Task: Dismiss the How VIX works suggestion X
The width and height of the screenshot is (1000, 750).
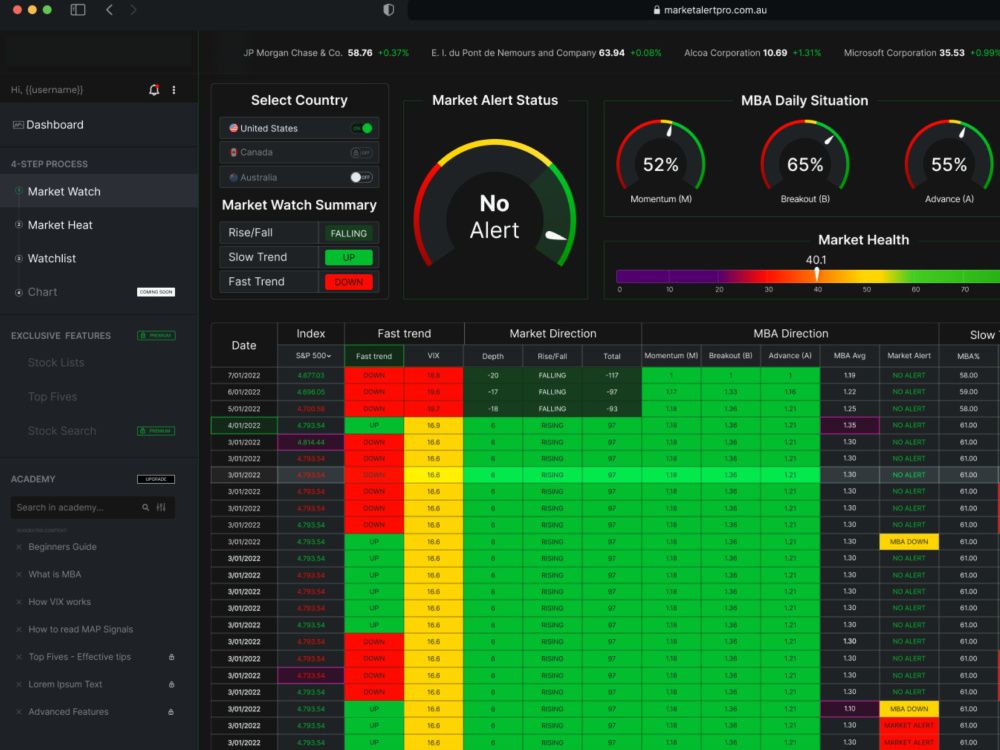Action: point(18,602)
